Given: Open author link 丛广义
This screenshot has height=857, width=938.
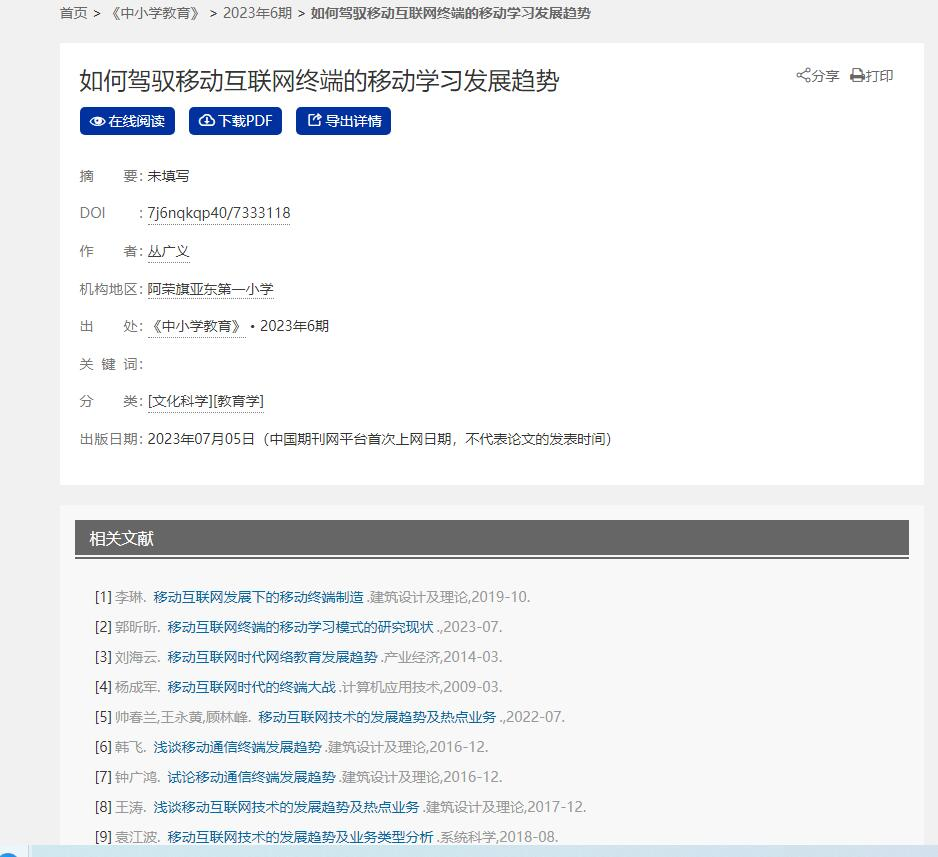Looking at the screenshot, I should coord(169,251).
